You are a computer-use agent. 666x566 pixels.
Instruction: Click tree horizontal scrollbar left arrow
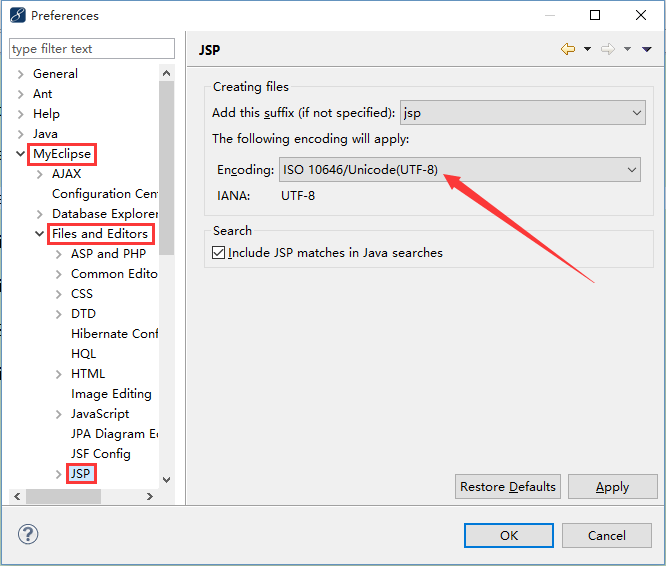tap(17, 496)
